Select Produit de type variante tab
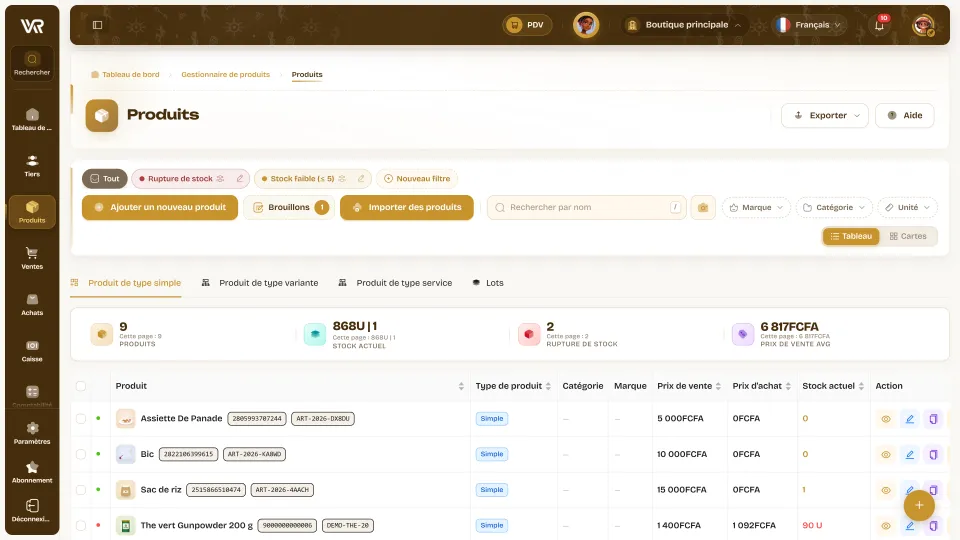This screenshot has height=540, width=960. click(x=260, y=283)
